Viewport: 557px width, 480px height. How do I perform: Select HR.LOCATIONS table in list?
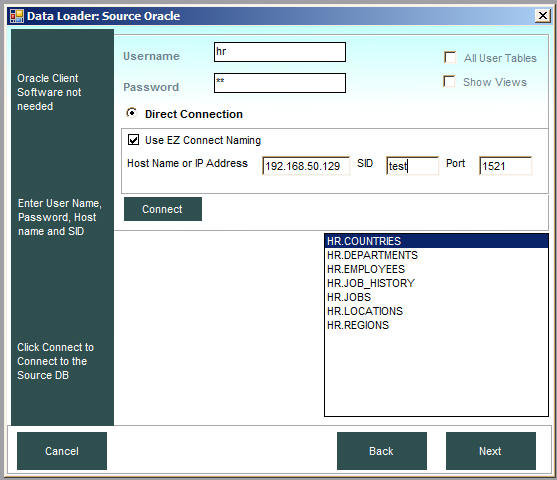click(x=436, y=311)
